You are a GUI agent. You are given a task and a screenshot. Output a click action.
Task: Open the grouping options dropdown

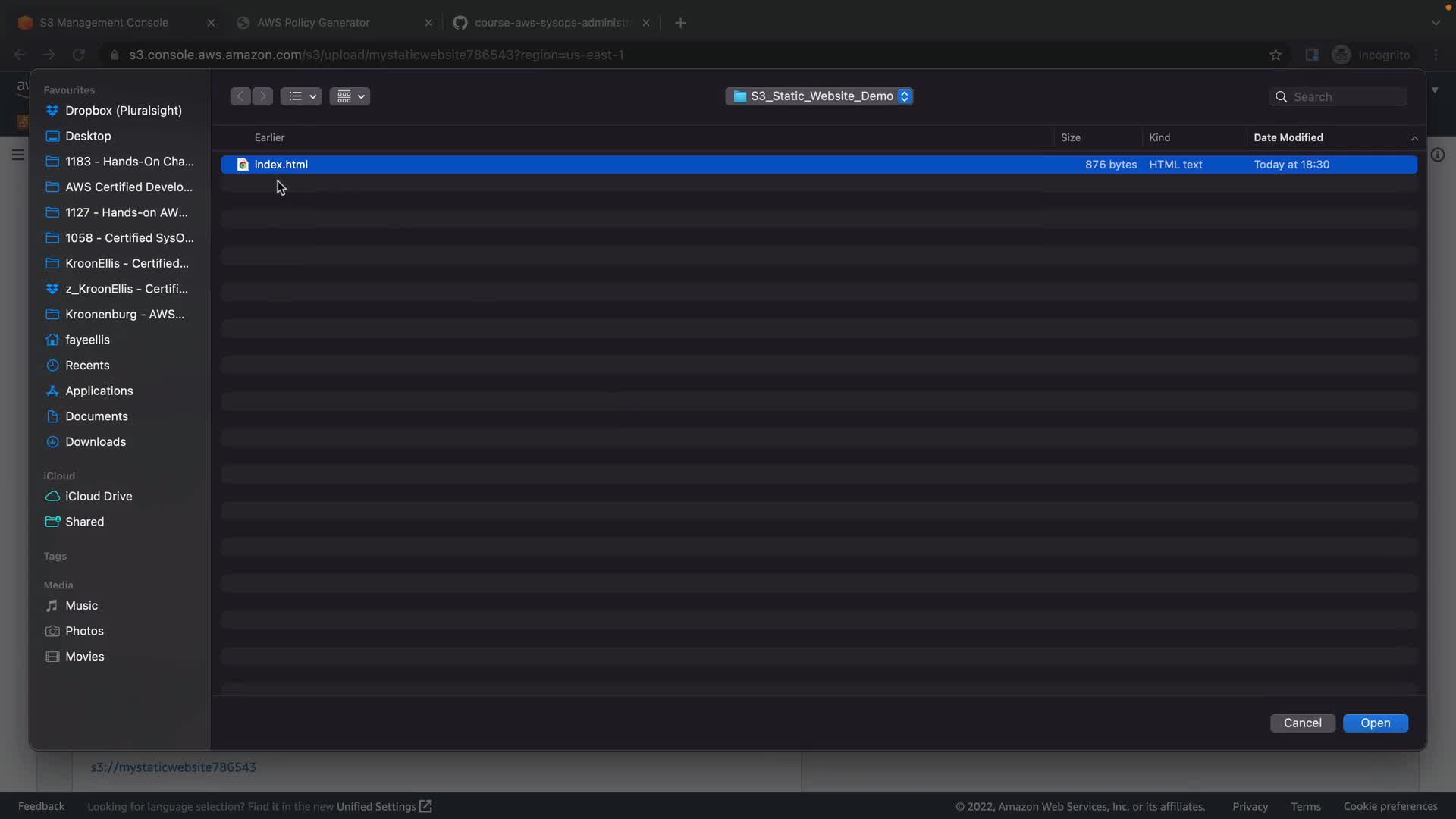[350, 96]
